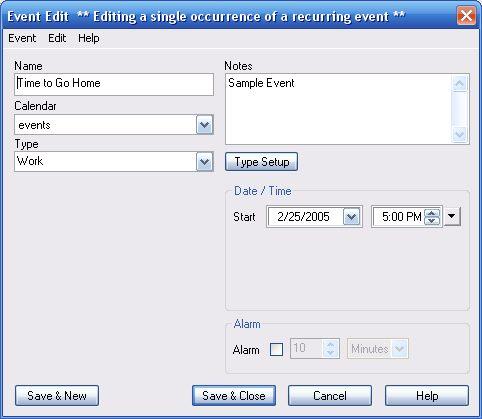Open the Edit menu
The height and width of the screenshot is (419, 482).
tap(57, 38)
